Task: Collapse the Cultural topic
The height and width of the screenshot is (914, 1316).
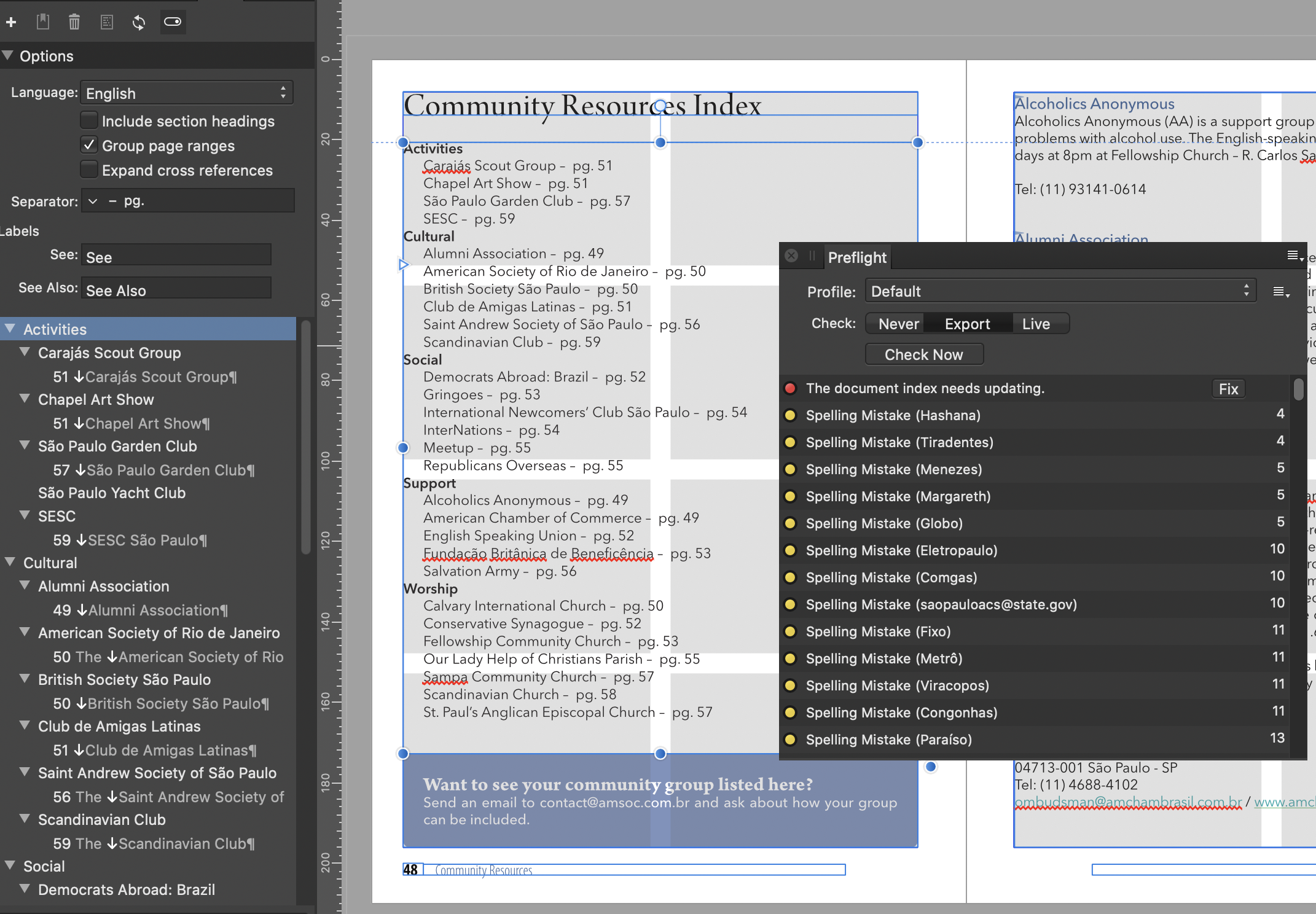Action: pyautogui.click(x=10, y=562)
